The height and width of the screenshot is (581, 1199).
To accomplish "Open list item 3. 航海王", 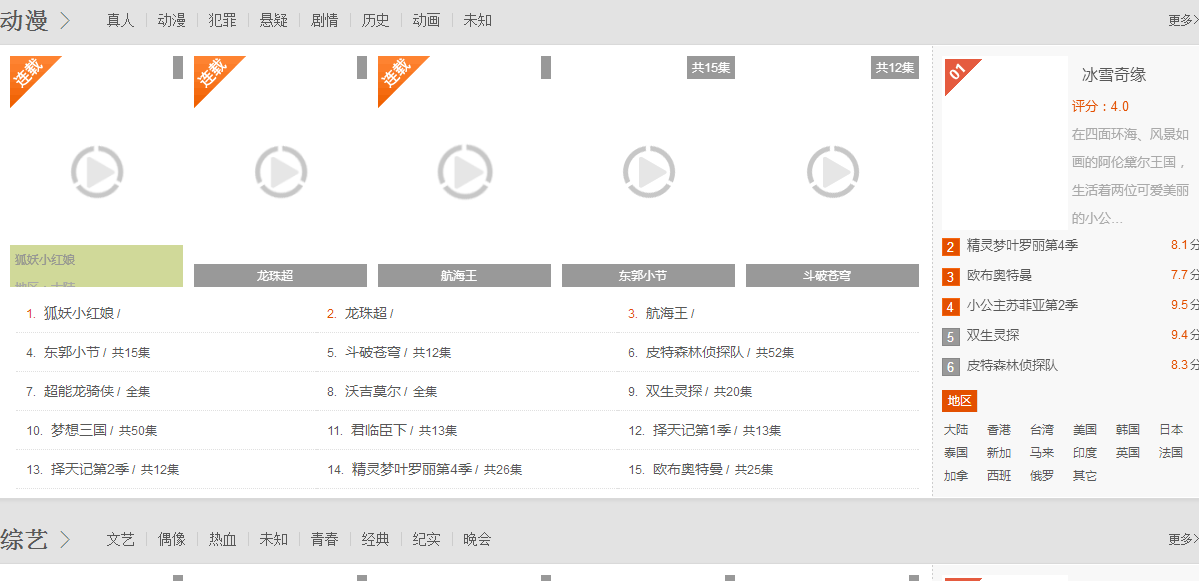I will pyautogui.click(x=667, y=313).
